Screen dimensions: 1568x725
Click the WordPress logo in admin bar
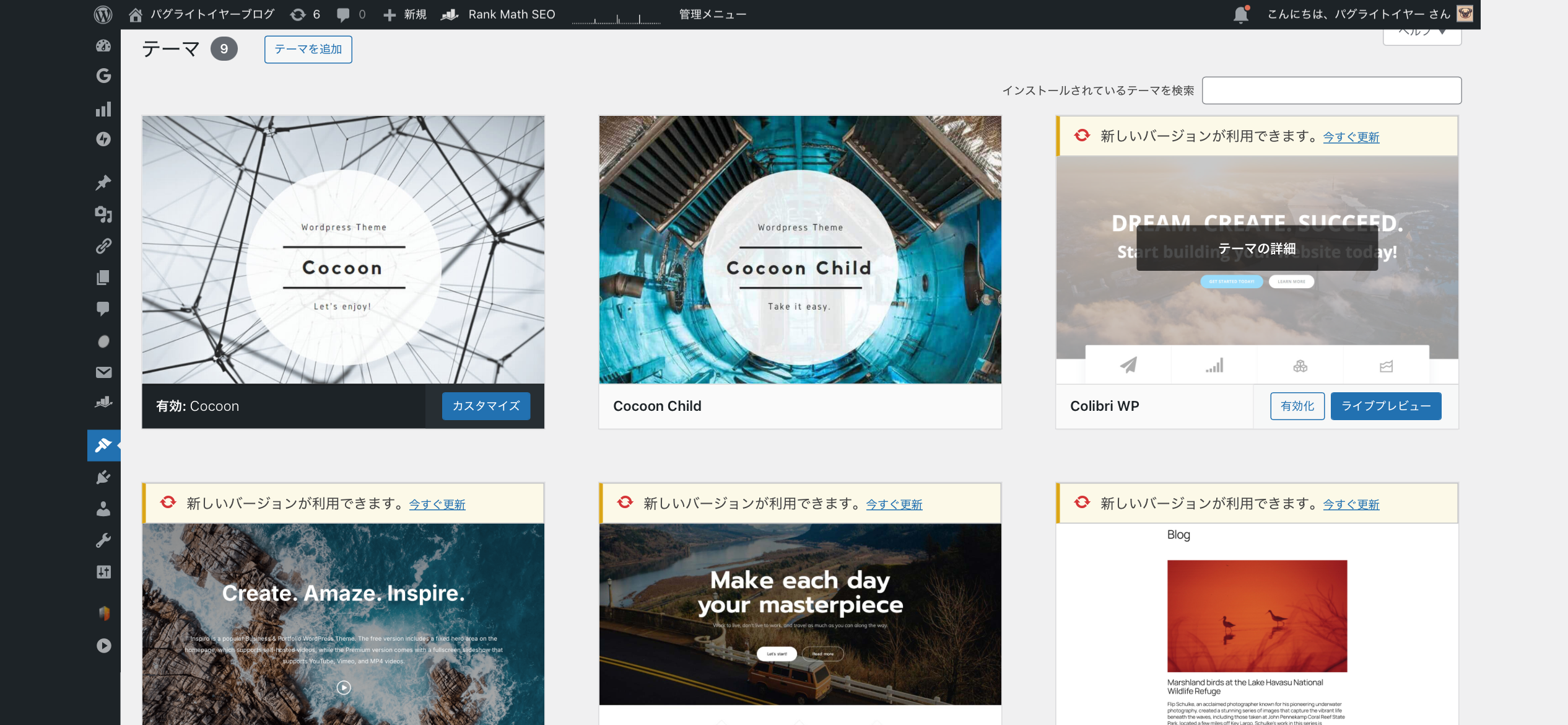coord(103,14)
